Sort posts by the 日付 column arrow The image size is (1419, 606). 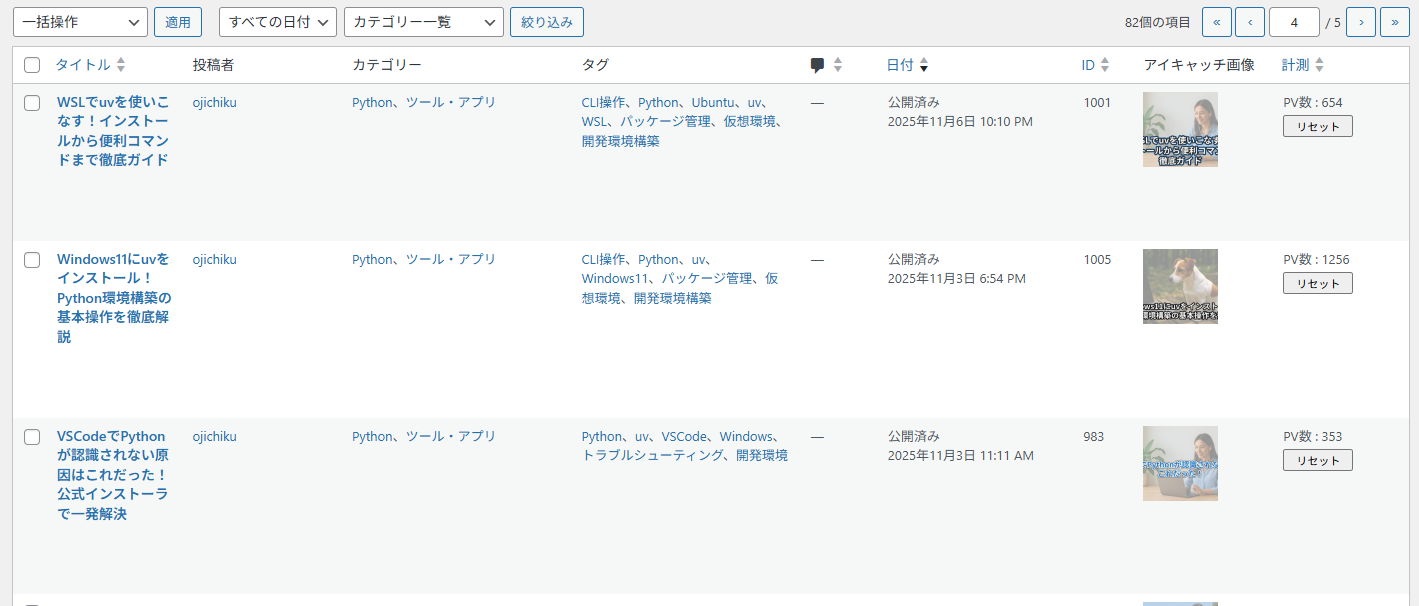[923, 65]
